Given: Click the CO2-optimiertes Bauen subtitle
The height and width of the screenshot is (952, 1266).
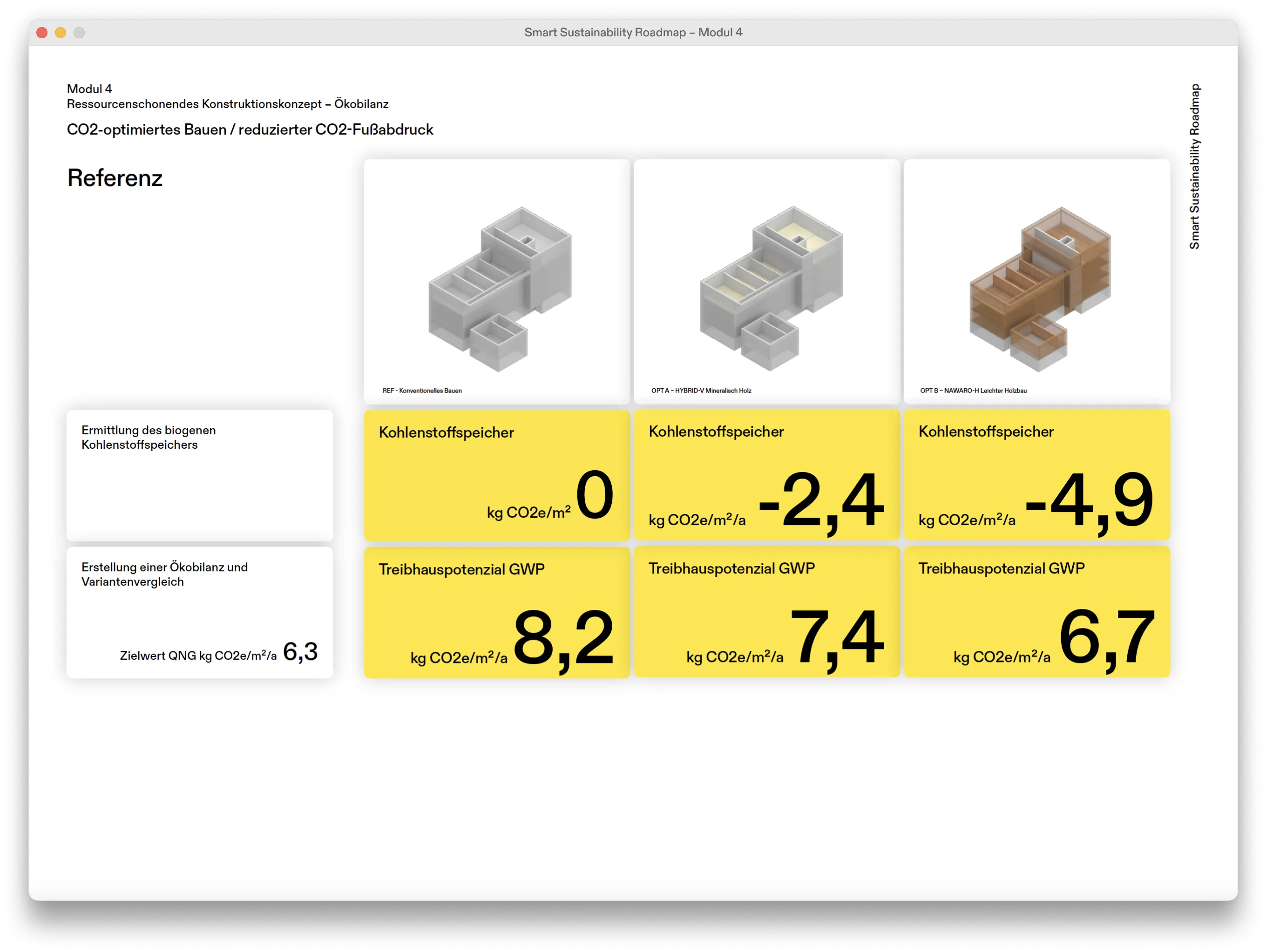Looking at the screenshot, I should pos(250,130).
